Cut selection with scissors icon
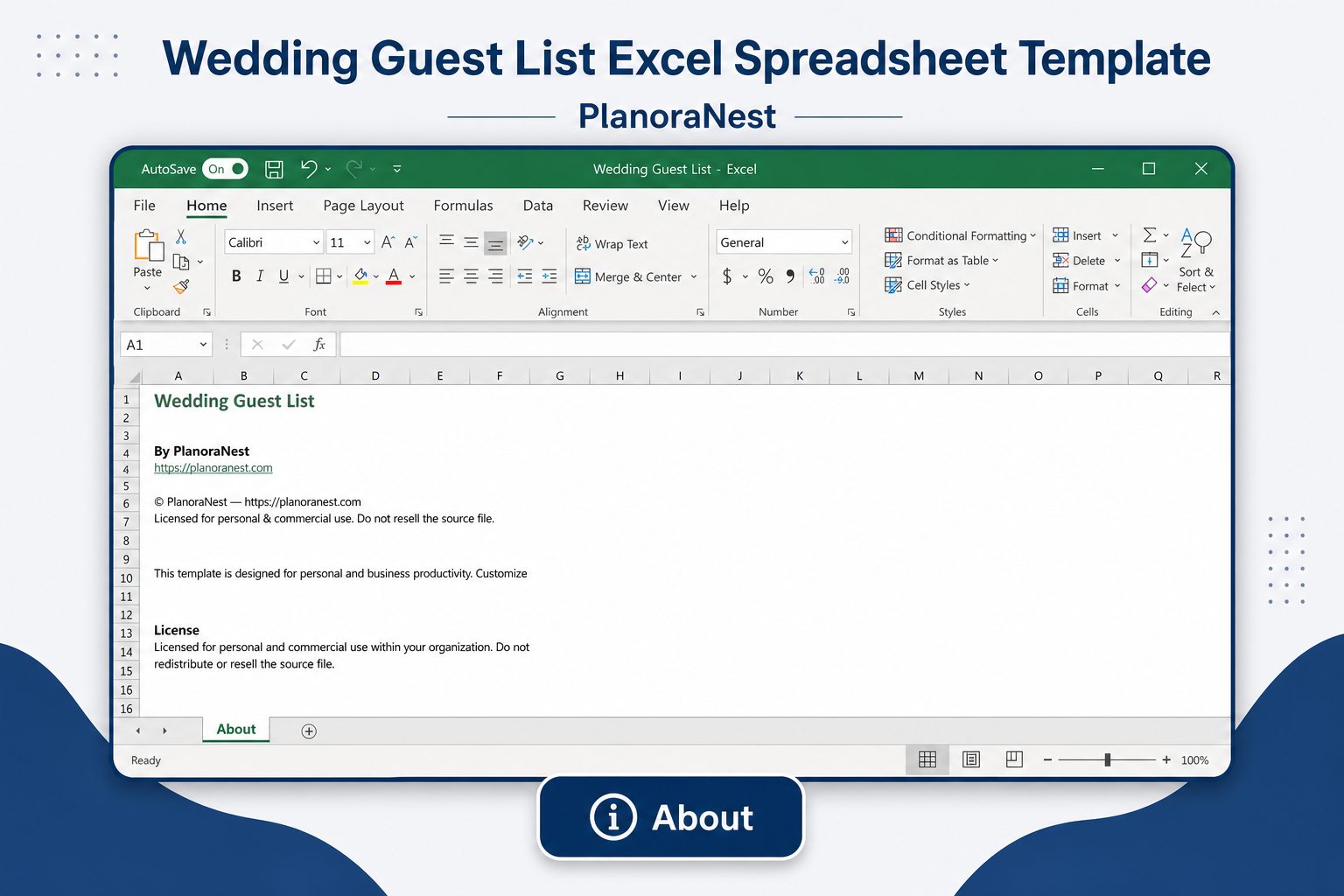The width and height of the screenshot is (1344, 896). coord(181,236)
